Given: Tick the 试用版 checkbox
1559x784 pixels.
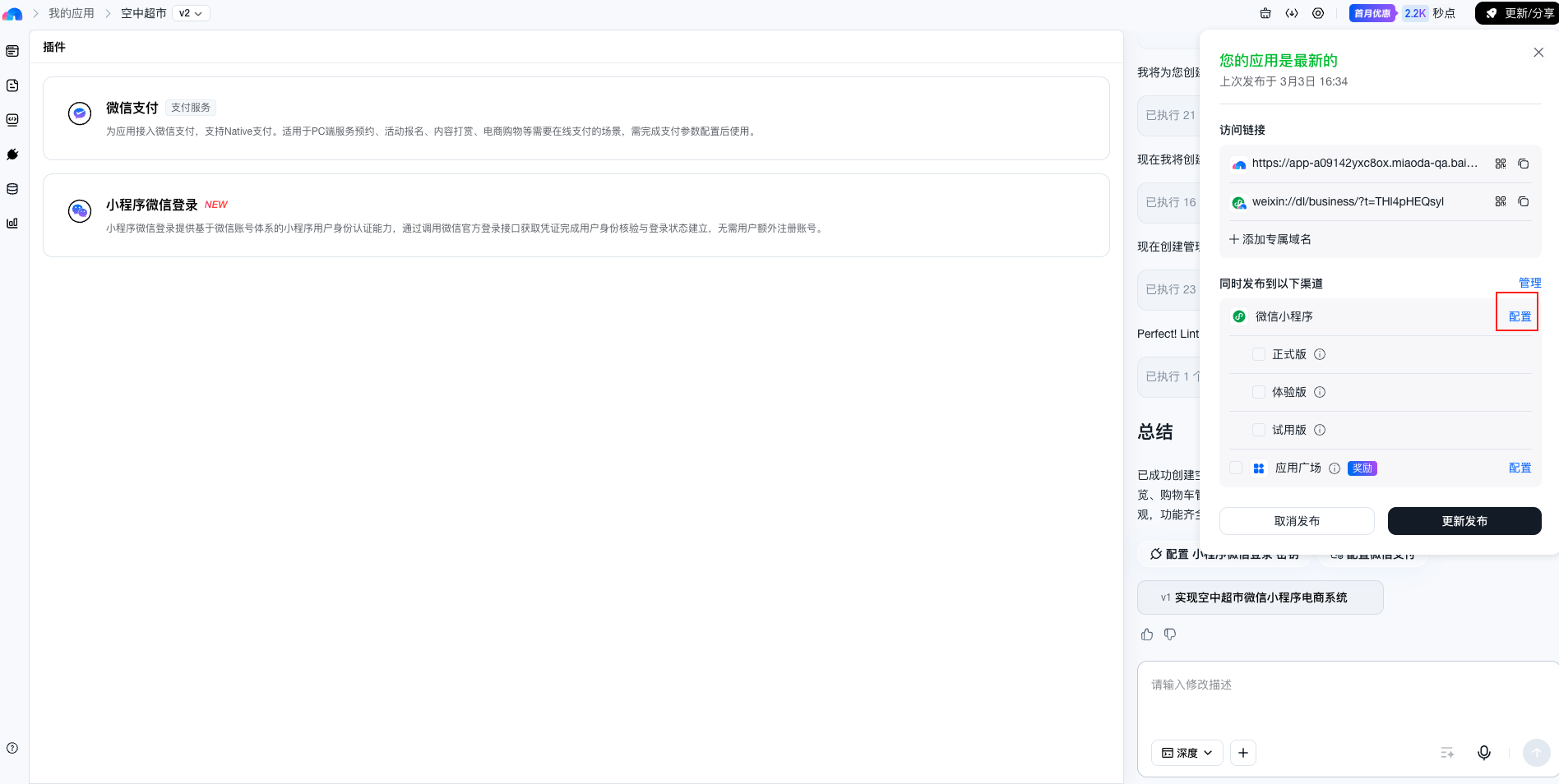Looking at the screenshot, I should pyautogui.click(x=1258, y=430).
